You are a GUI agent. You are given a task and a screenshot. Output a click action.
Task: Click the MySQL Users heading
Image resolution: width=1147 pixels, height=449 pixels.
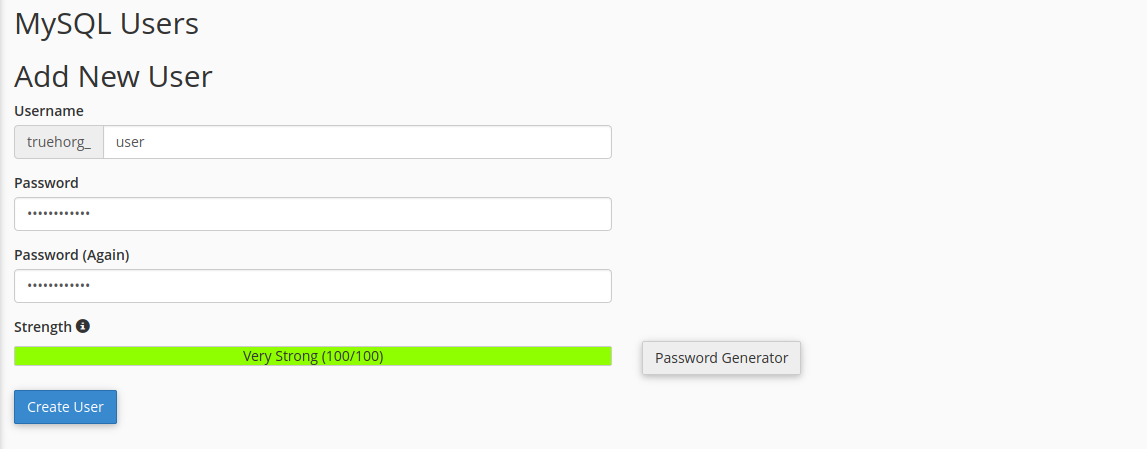[107, 23]
